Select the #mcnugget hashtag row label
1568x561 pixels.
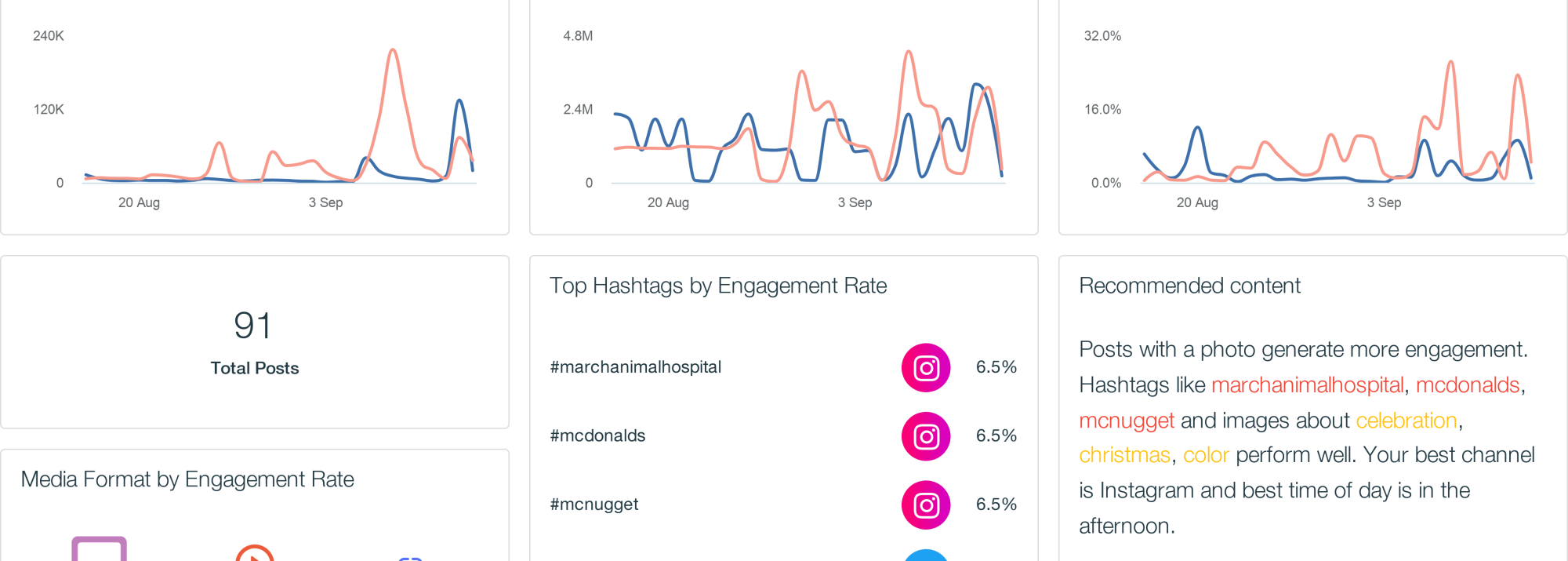coord(593,505)
